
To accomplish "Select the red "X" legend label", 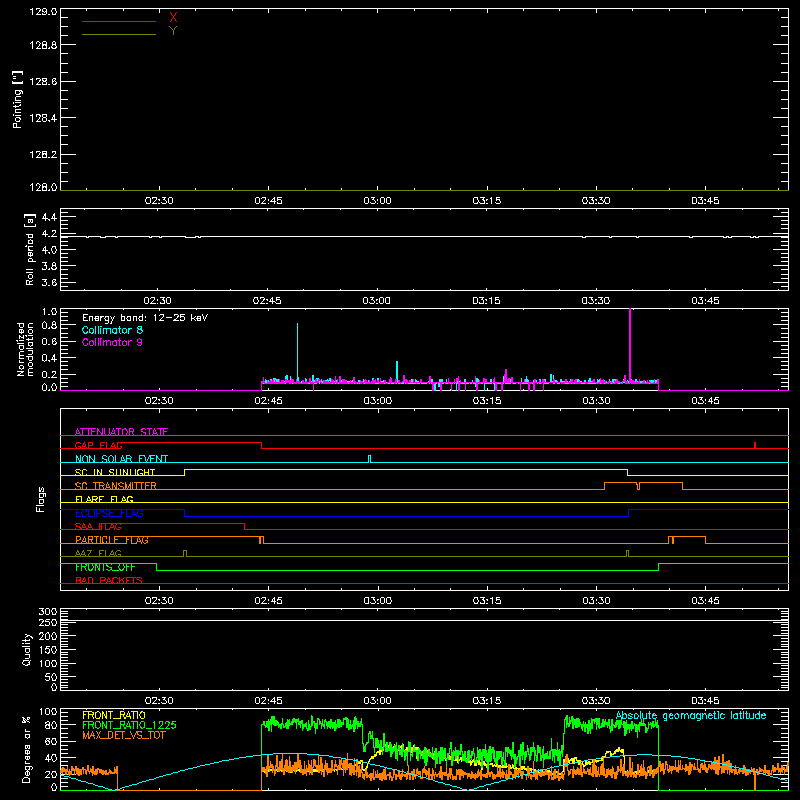I will point(173,18).
